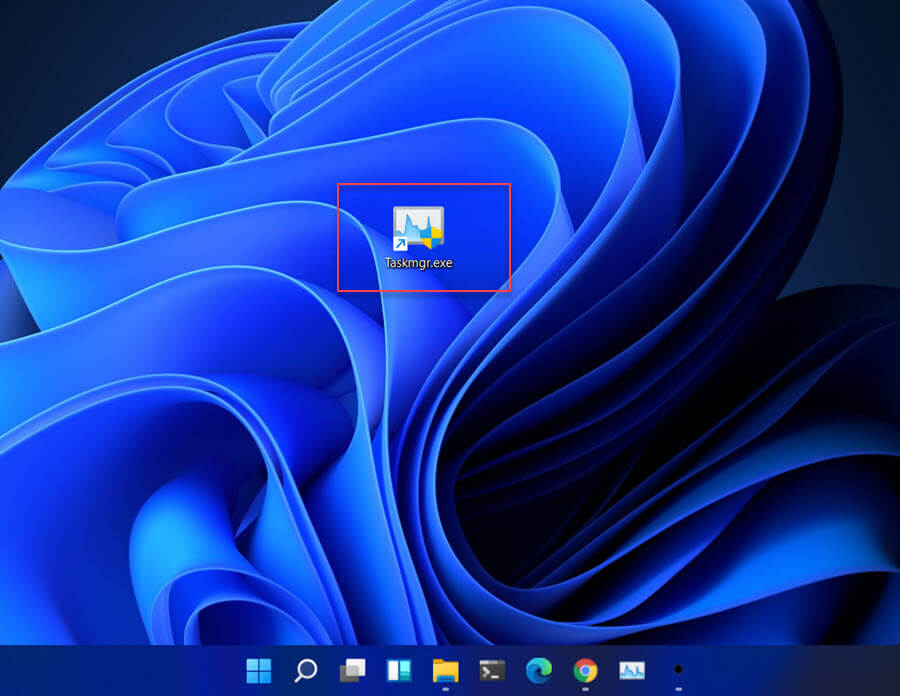Image resolution: width=900 pixels, height=696 pixels.
Task: Switch to Google Chrome in taskbar
Action: (585, 670)
